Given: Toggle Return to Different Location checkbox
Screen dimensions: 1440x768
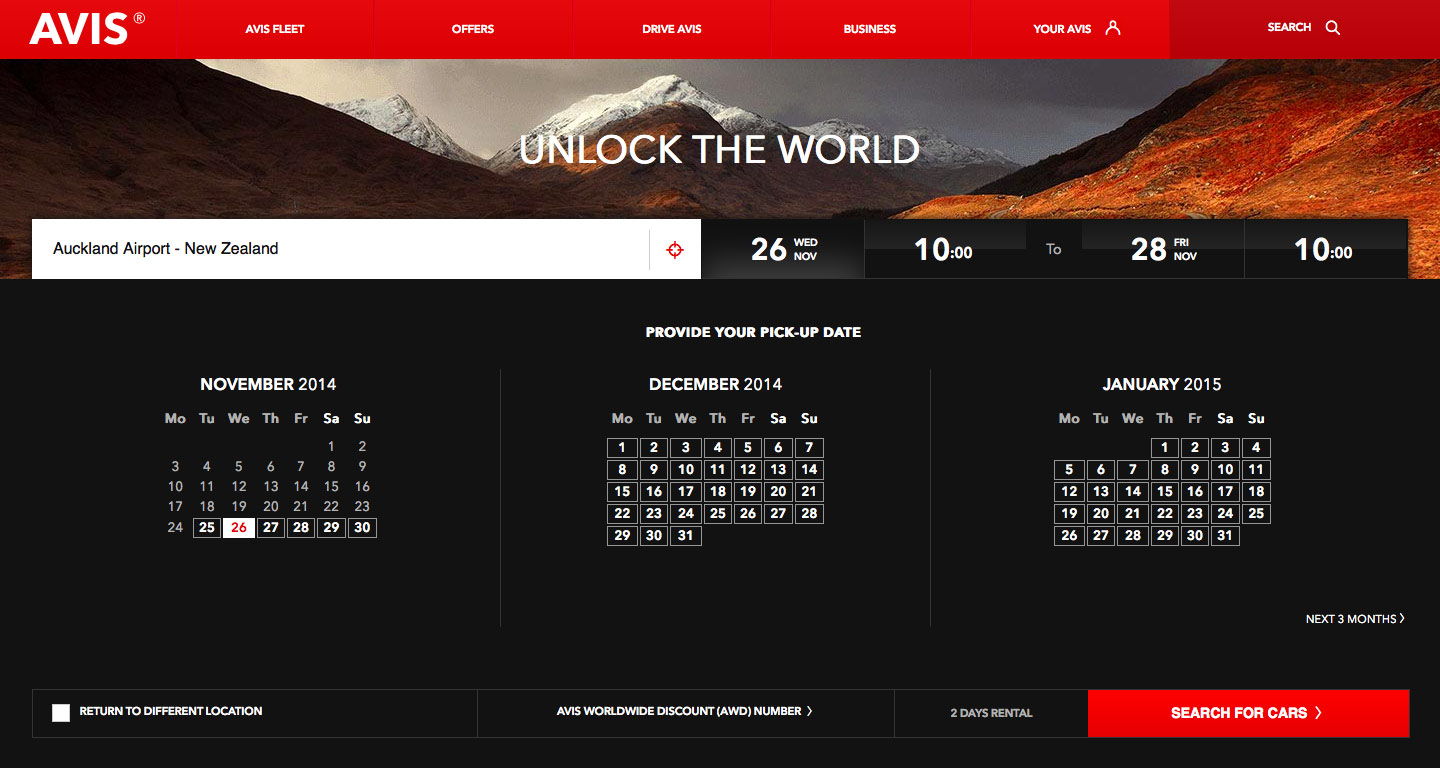Looking at the screenshot, I should tap(61, 713).
